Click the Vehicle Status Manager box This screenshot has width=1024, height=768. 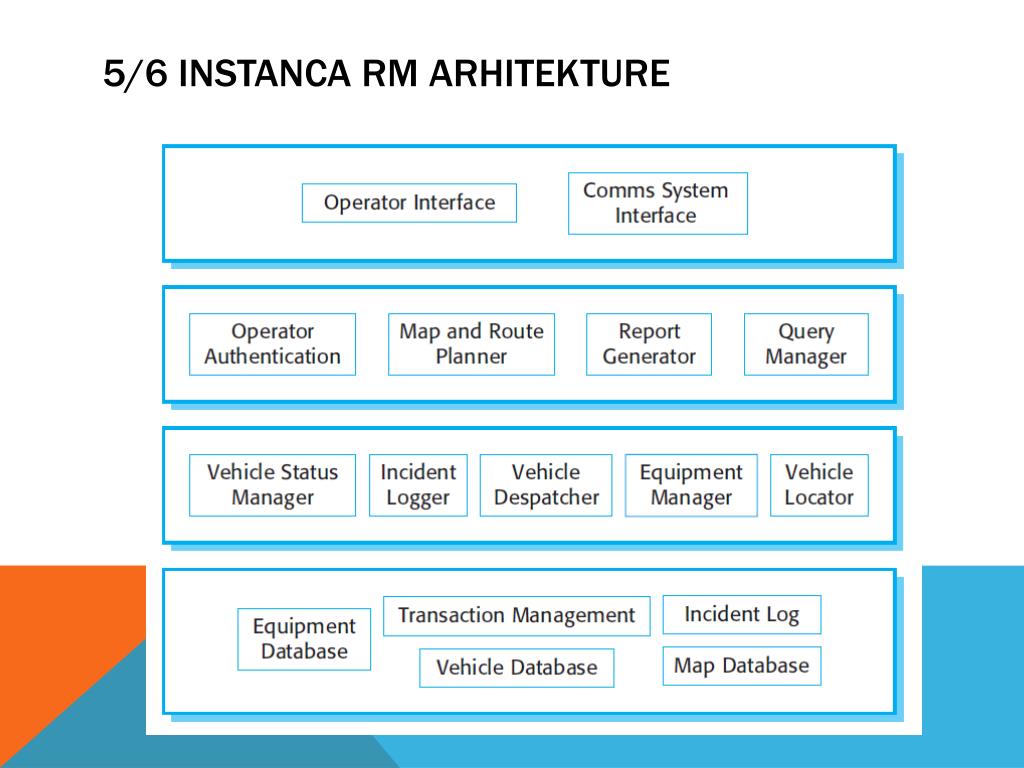tap(272, 485)
